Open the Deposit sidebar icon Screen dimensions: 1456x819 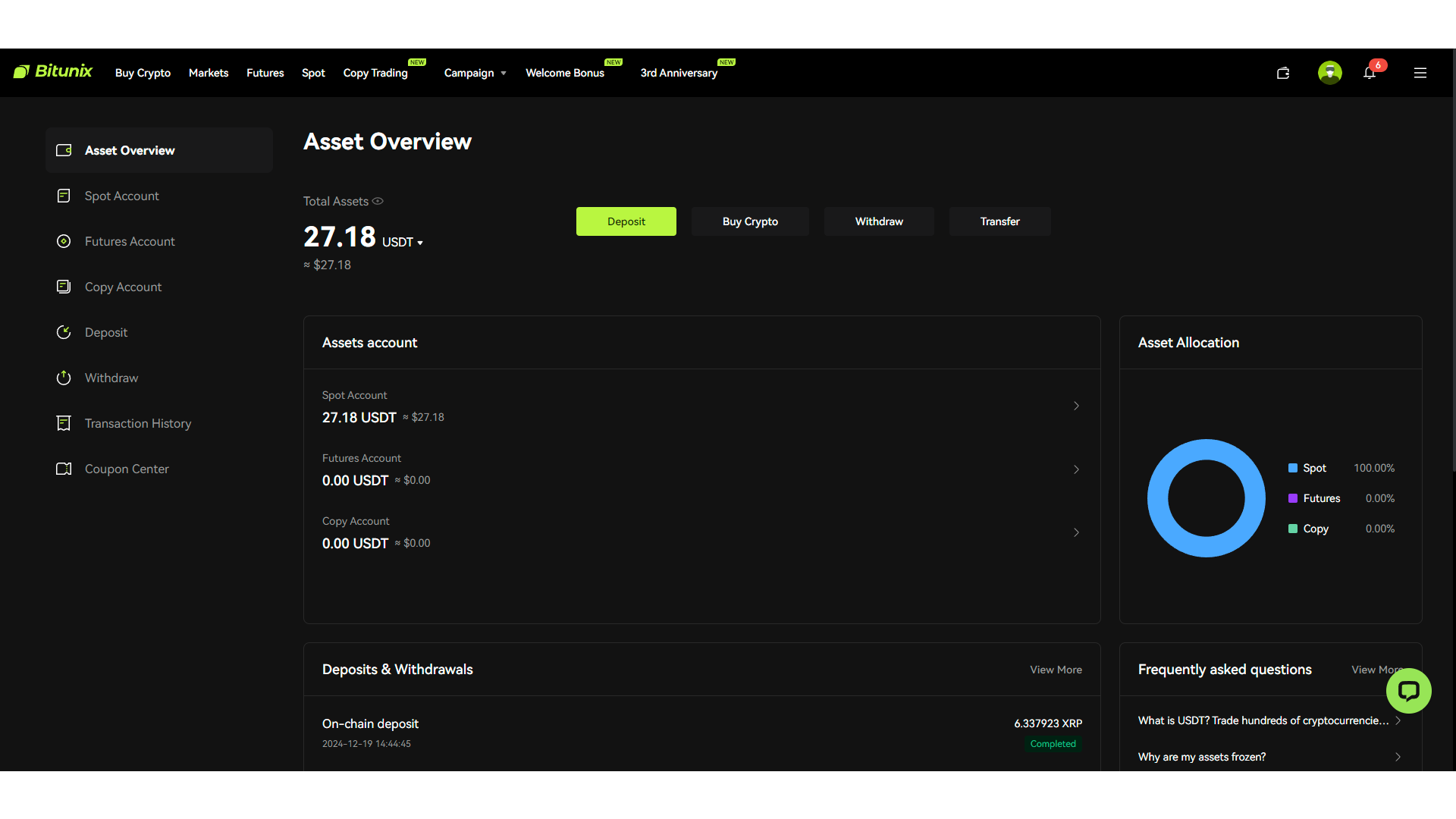tap(64, 332)
